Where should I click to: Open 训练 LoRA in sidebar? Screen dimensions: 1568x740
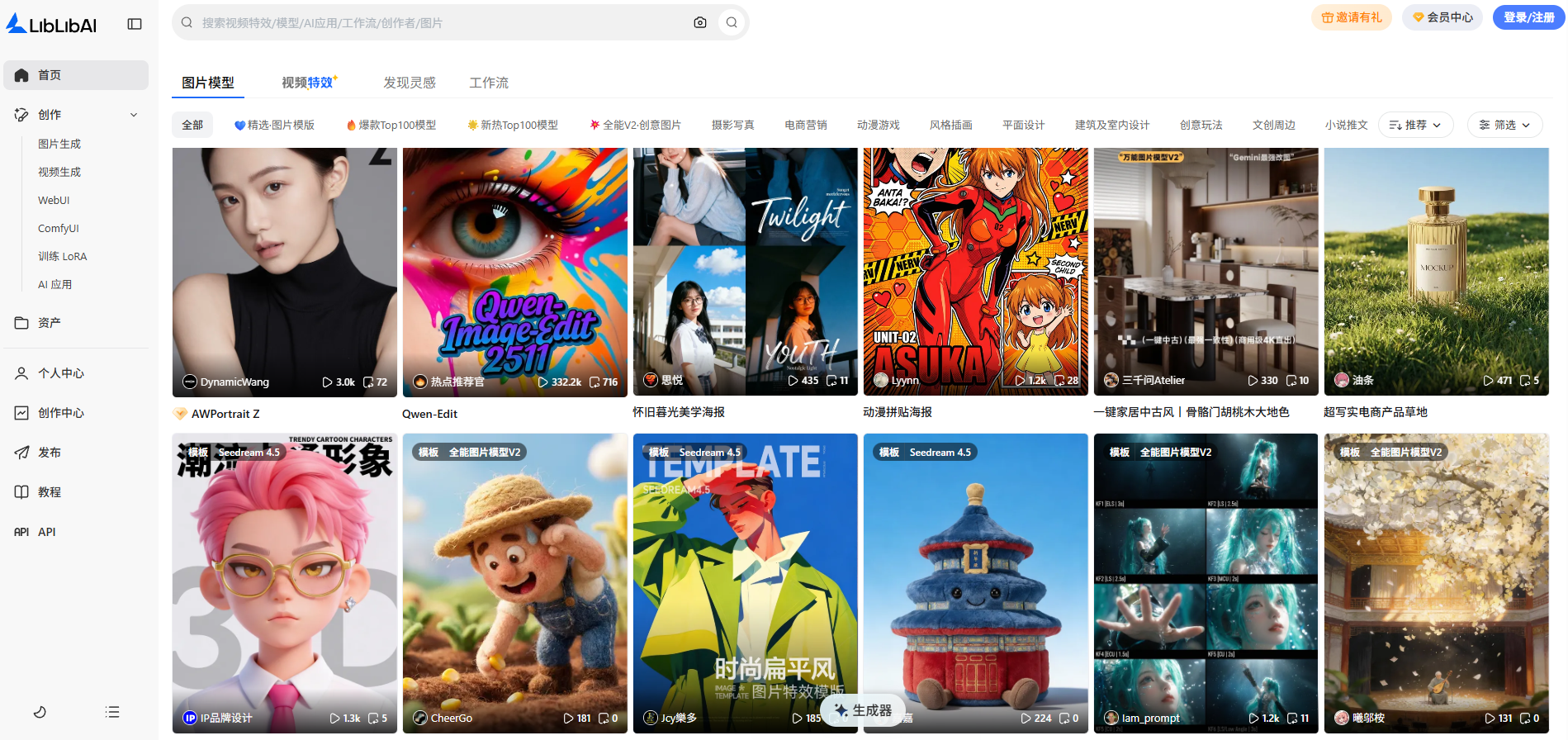(x=63, y=256)
